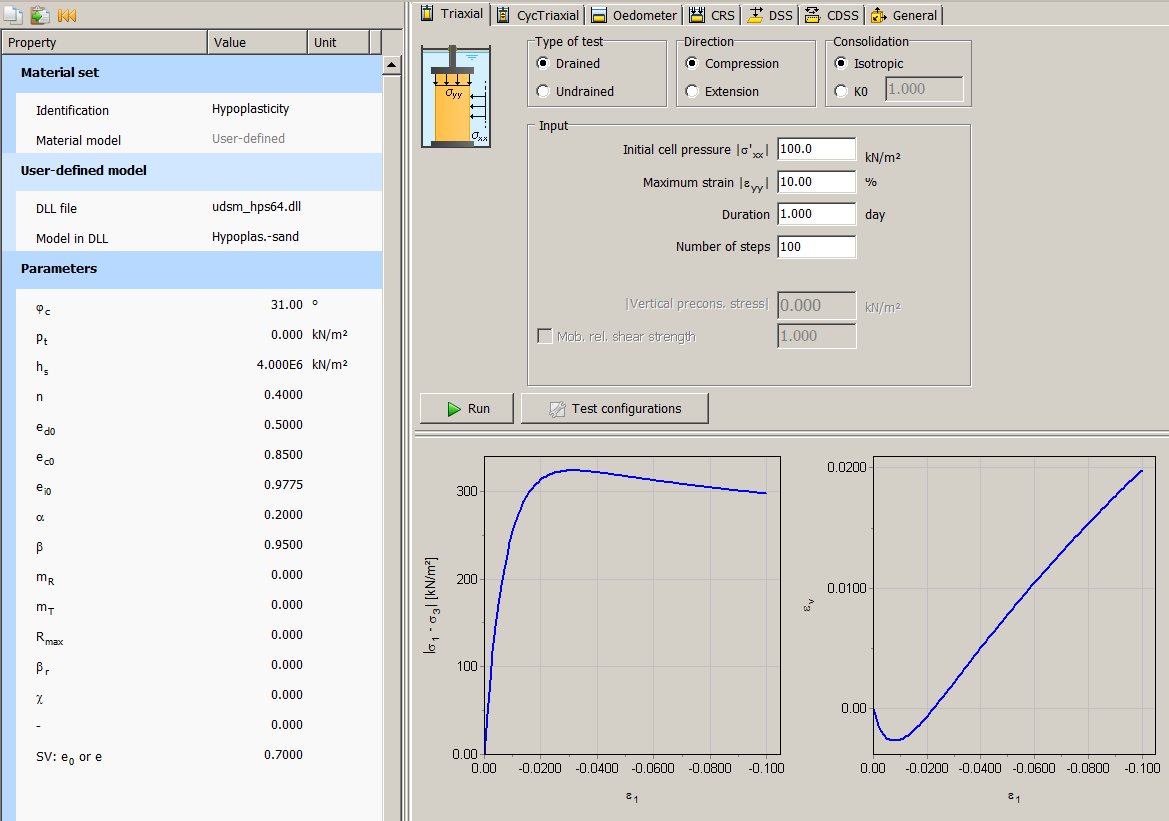
Task: Choose K0 consolidation option
Action: pos(841,90)
